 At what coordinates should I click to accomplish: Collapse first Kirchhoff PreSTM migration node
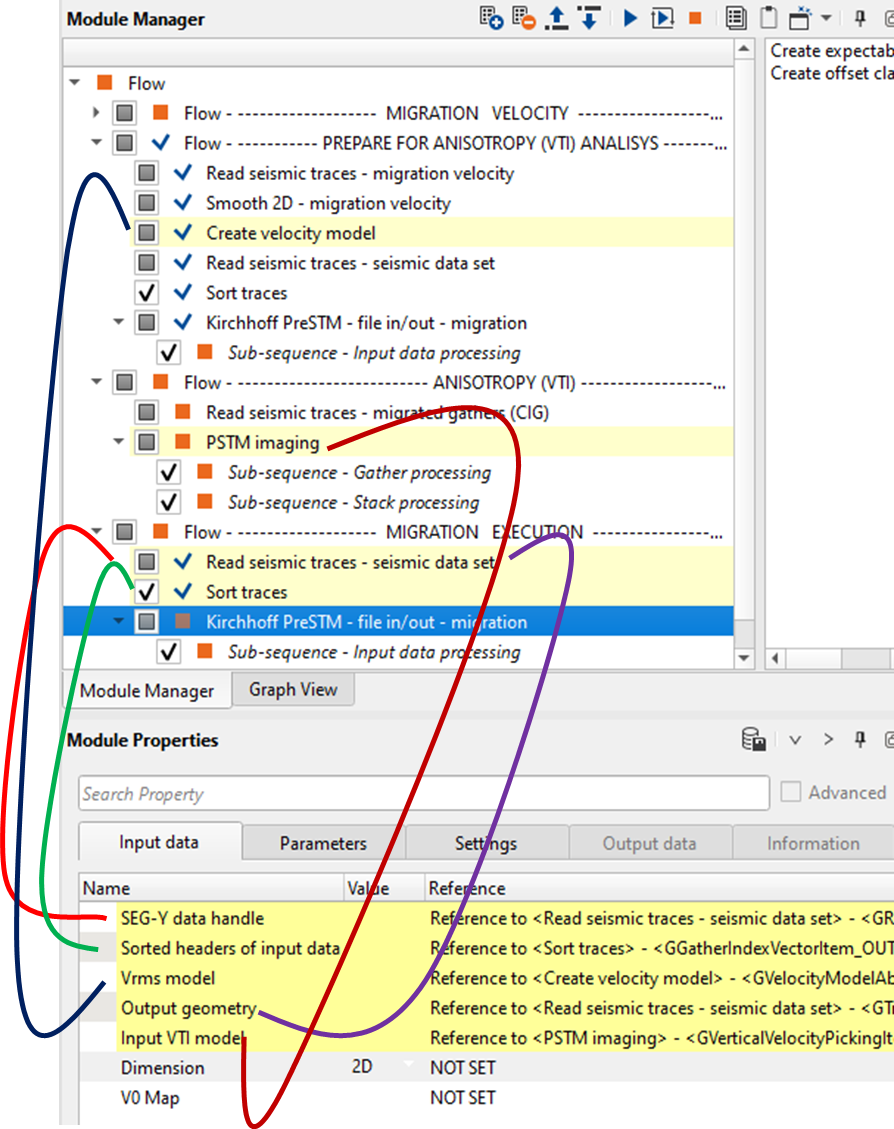tap(119, 322)
